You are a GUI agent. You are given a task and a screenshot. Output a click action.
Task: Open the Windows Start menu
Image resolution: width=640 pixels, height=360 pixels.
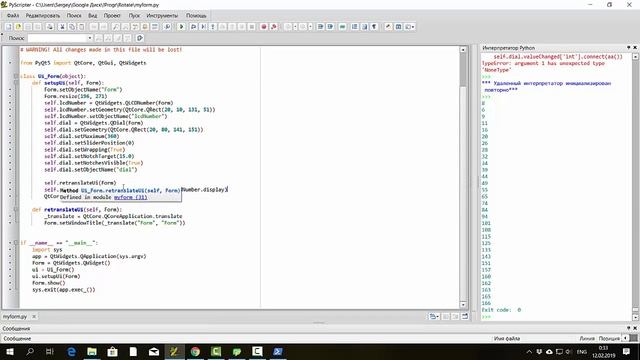(x=10, y=351)
